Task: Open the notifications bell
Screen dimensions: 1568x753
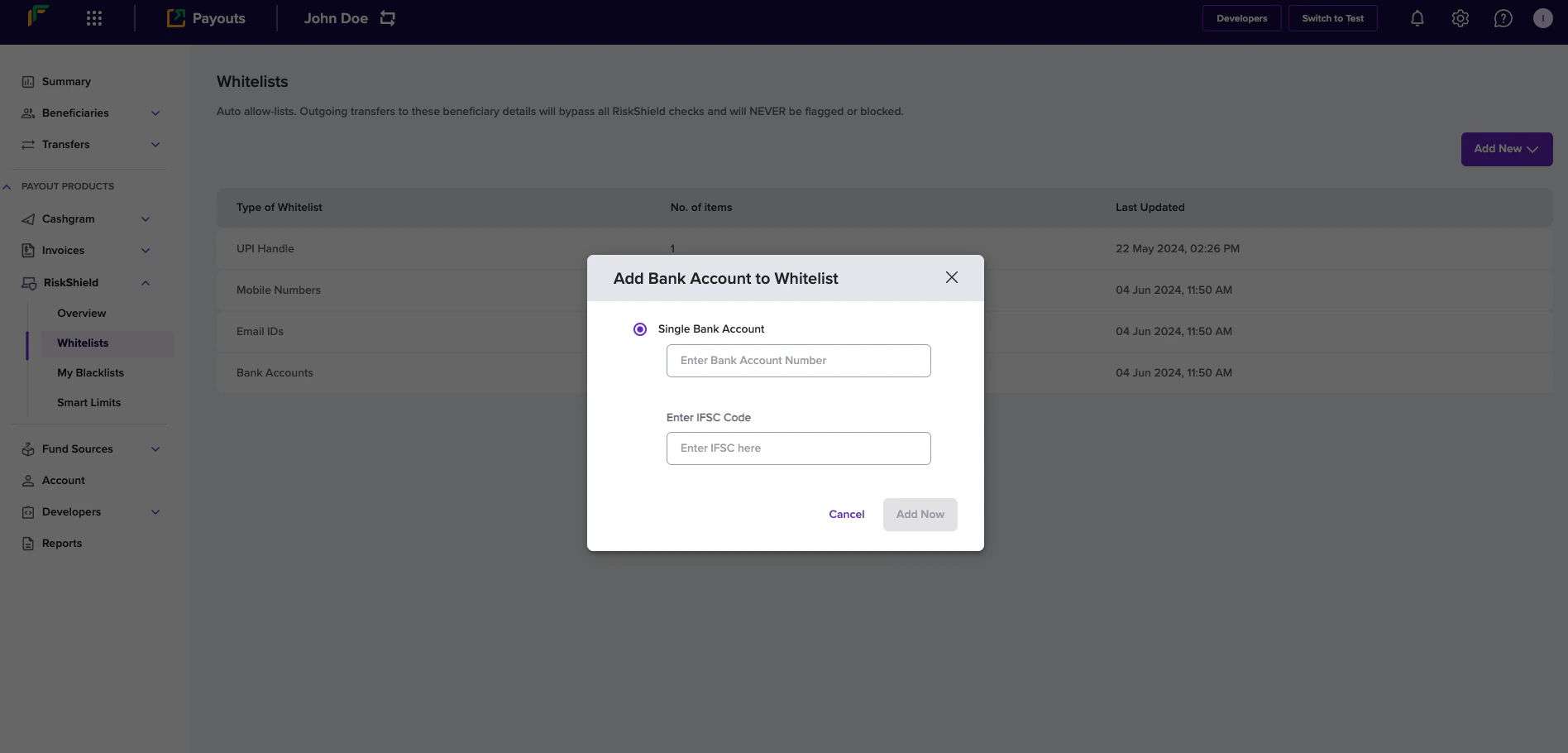Action: tap(1417, 18)
